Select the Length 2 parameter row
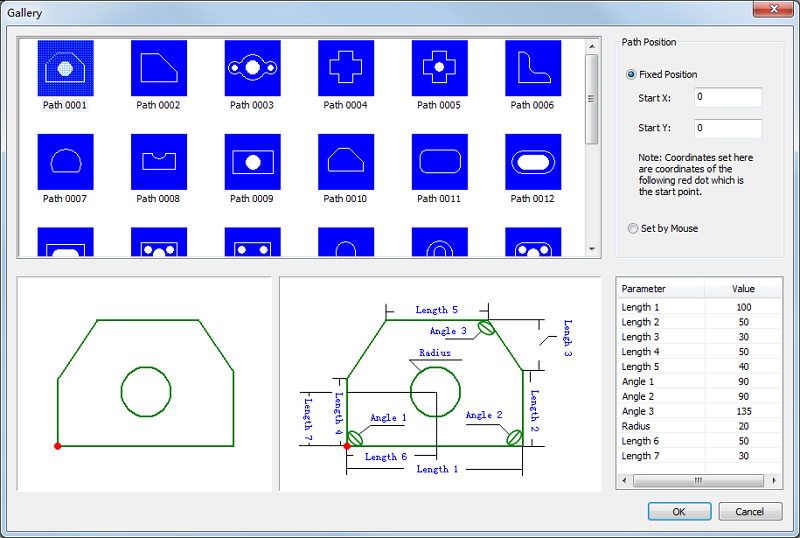The width and height of the screenshot is (800, 538). pyautogui.click(x=699, y=322)
